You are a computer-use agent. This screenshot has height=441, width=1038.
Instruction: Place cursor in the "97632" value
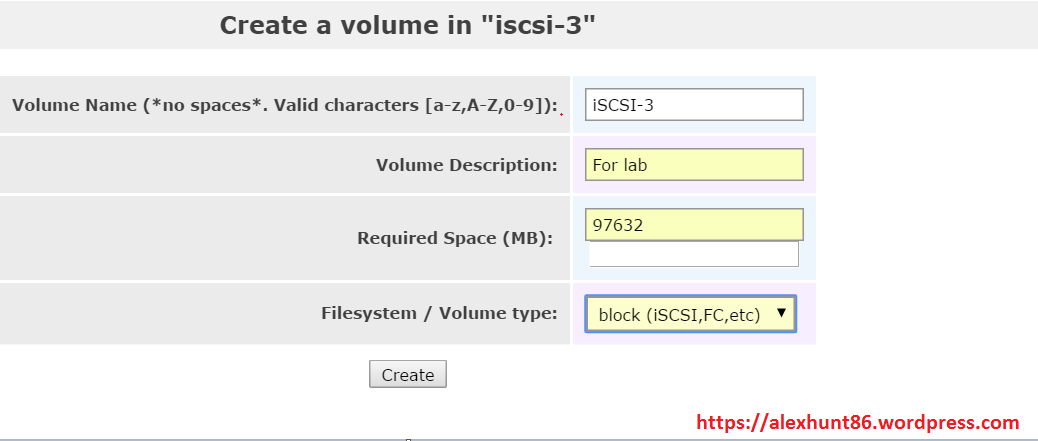617,225
